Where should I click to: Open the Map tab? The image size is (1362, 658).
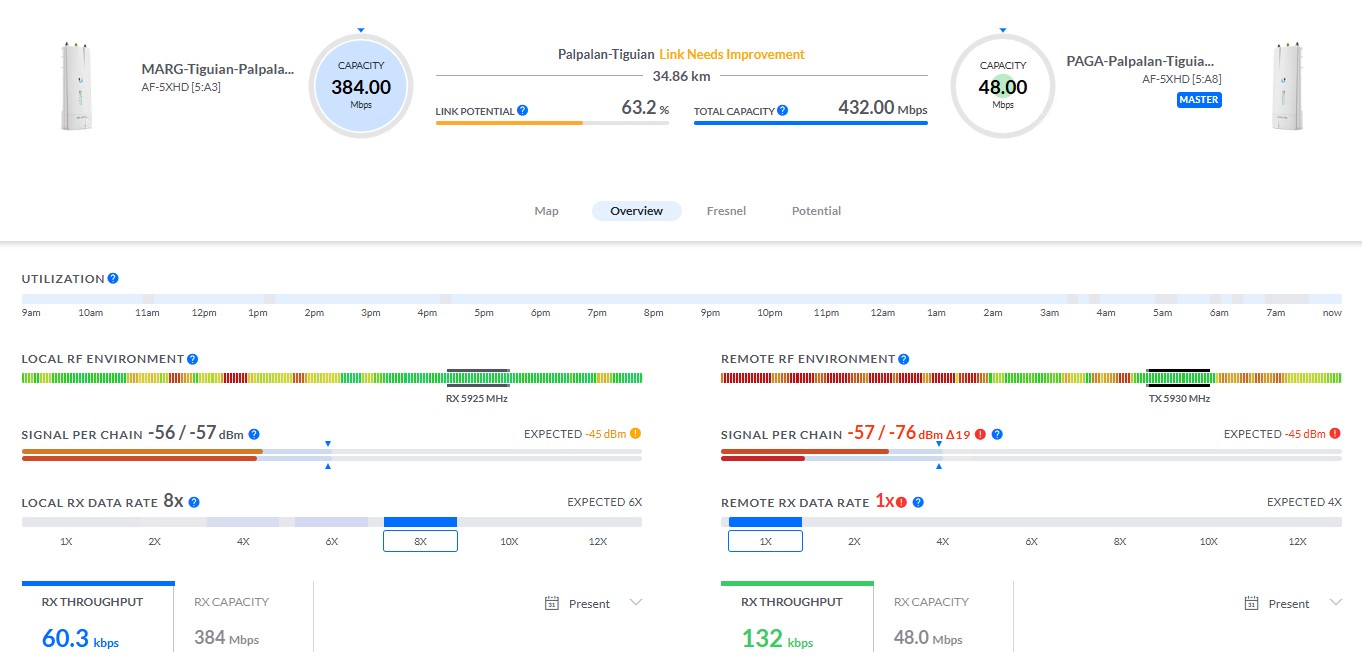[x=546, y=211]
